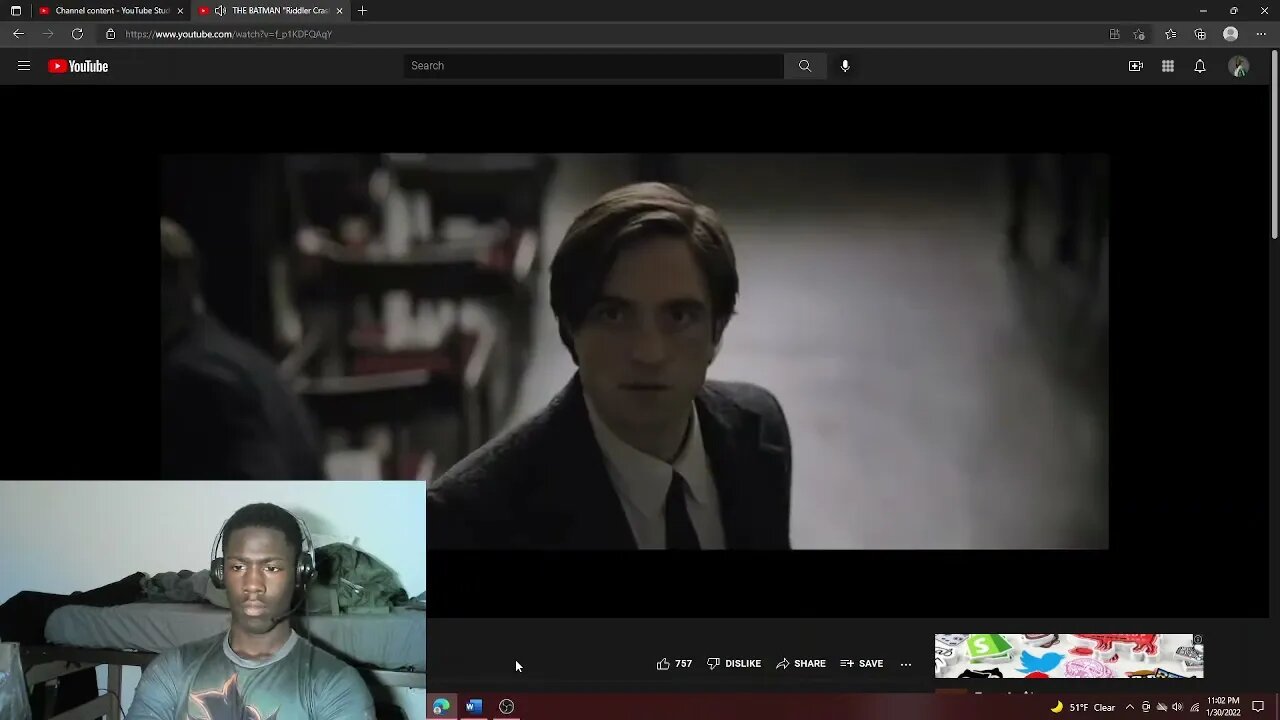Click the Batman video player
1280x720 pixels.
634,351
